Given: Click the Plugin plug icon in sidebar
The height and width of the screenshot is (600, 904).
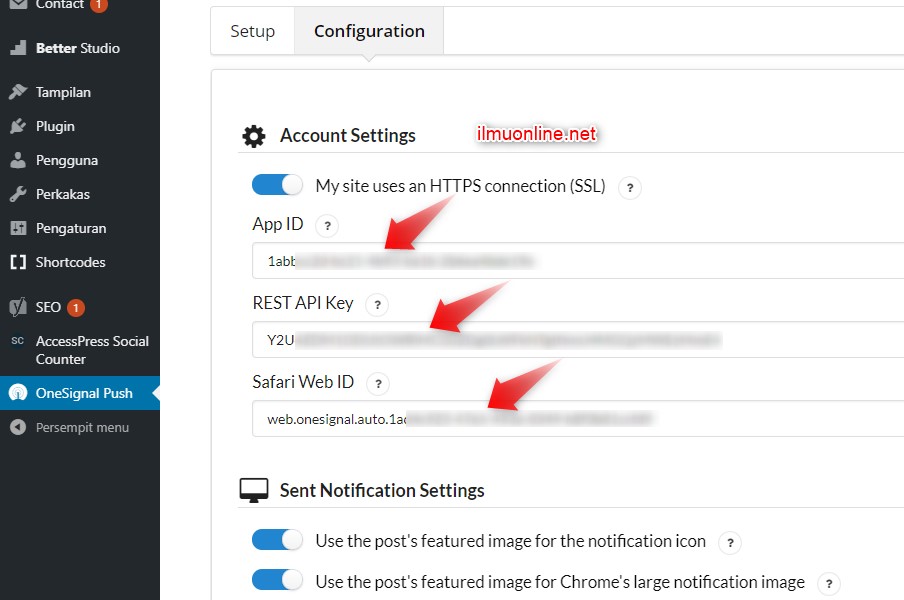Looking at the screenshot, I should coord(17,126).
